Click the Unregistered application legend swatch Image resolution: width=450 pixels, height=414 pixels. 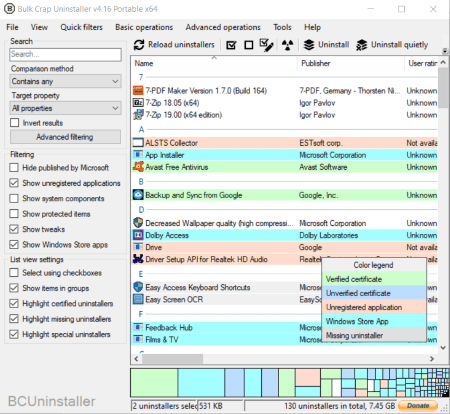pyautogui.click(x=374, y=307)
